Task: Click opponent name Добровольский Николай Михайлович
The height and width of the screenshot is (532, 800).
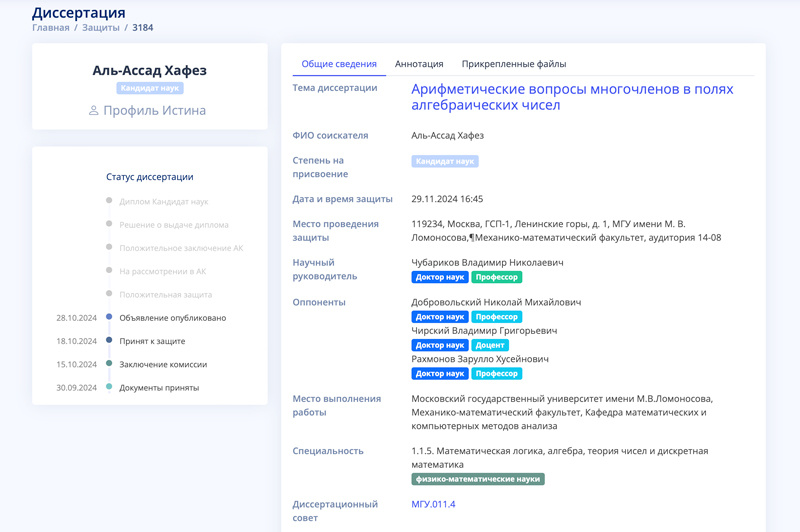Action: [496, 302]
